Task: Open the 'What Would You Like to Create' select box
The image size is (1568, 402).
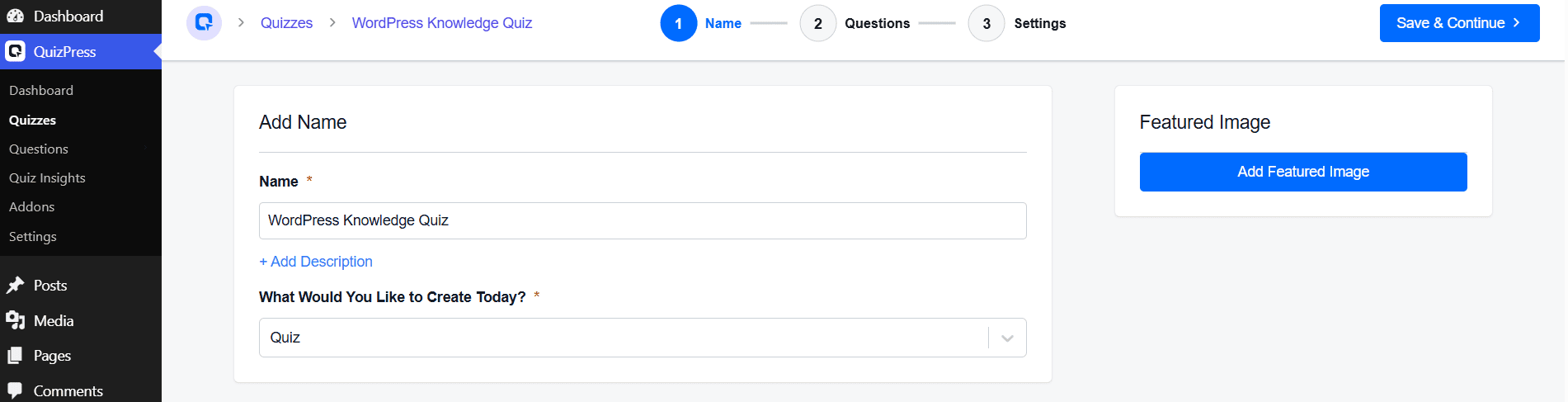Action: click(643, 338)
